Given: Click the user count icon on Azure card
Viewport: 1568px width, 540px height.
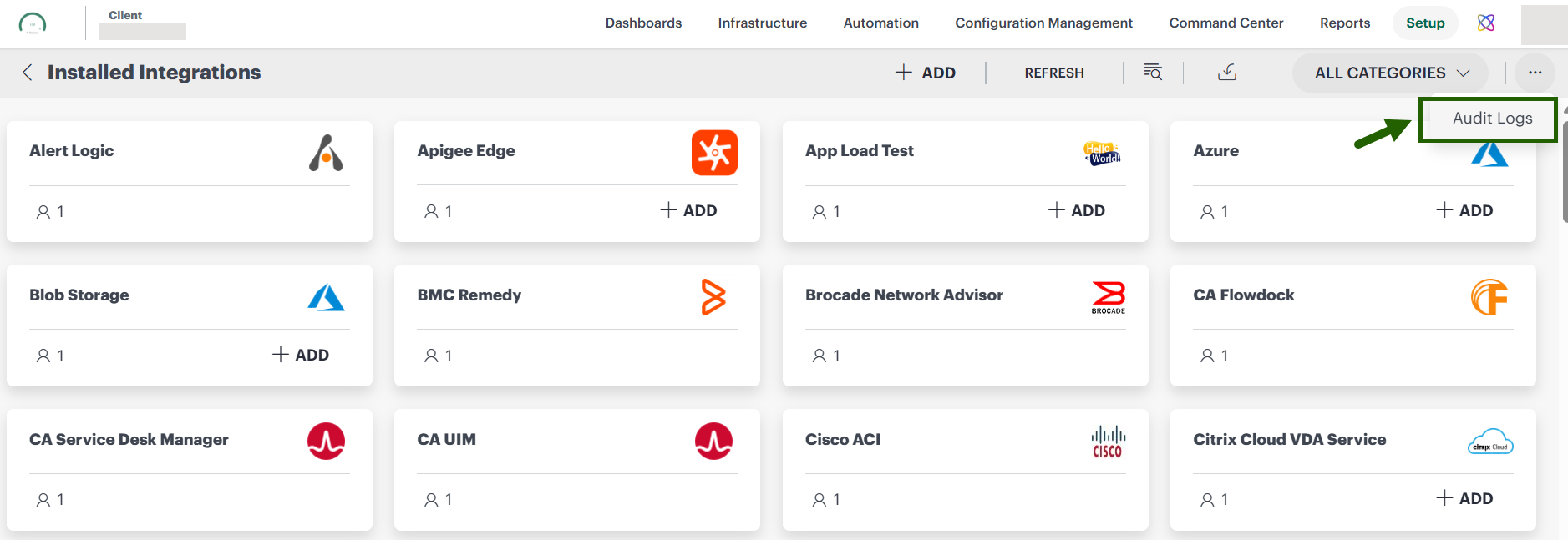Looking at the screenshot, I should click(x=1207, y=212).
